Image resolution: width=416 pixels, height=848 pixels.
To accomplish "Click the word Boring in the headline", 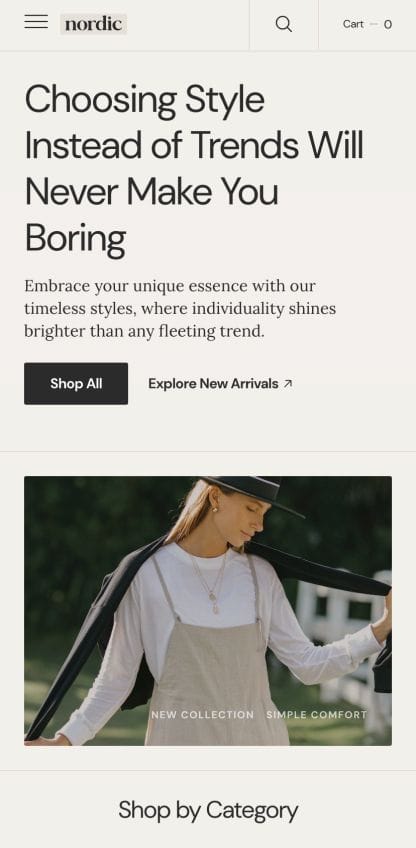I will [75, 237].
